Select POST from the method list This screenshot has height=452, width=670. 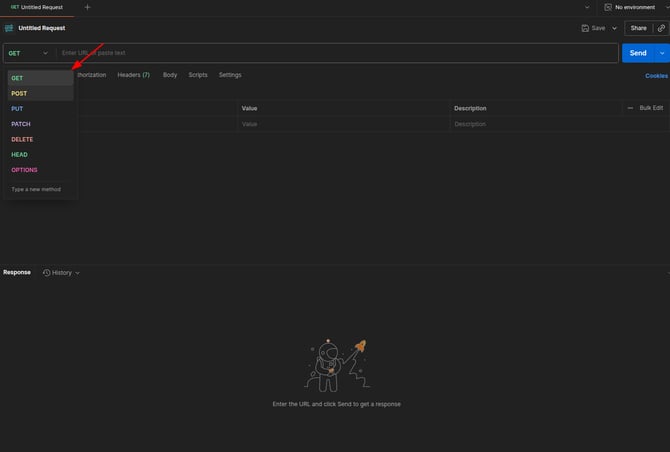[19, 93]
